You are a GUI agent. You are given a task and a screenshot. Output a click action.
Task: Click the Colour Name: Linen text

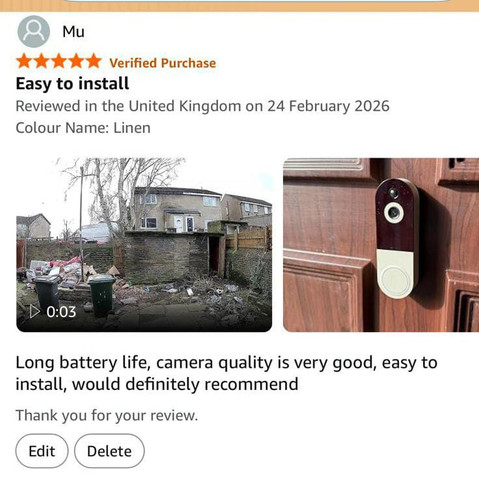(83, 128)
